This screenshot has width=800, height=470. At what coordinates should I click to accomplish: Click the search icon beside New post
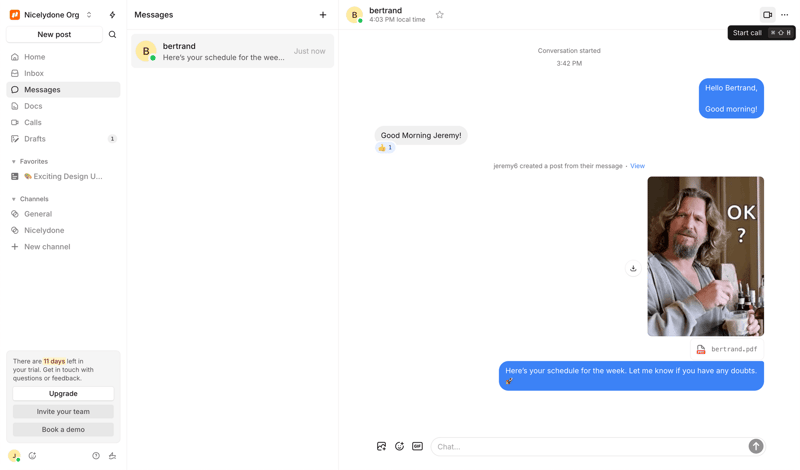click(x=112, y=35)
